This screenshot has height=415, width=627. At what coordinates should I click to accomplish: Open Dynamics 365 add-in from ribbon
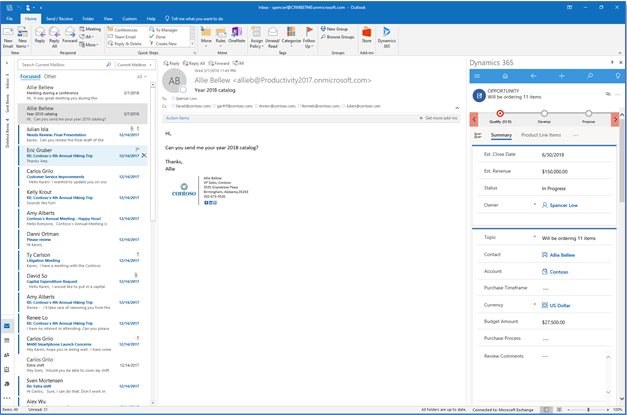[387, 36]
